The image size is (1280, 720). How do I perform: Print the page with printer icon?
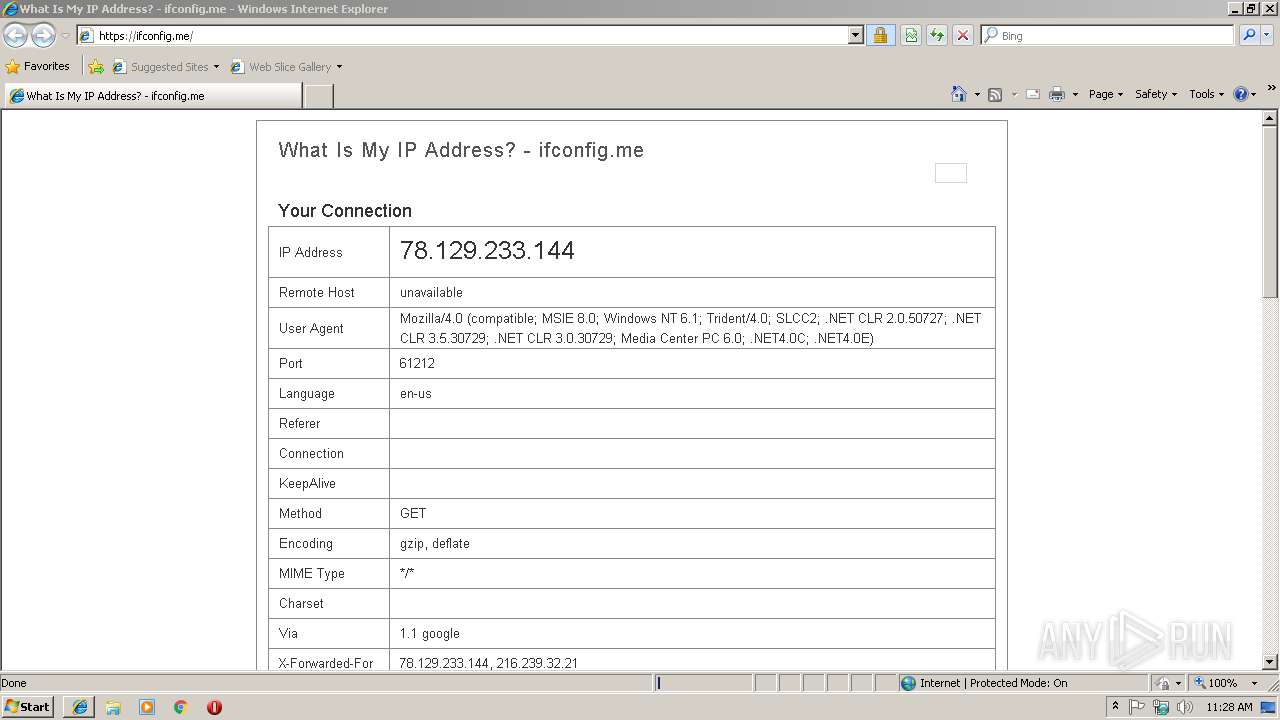pyautogui.click(x=1057, y=94)
